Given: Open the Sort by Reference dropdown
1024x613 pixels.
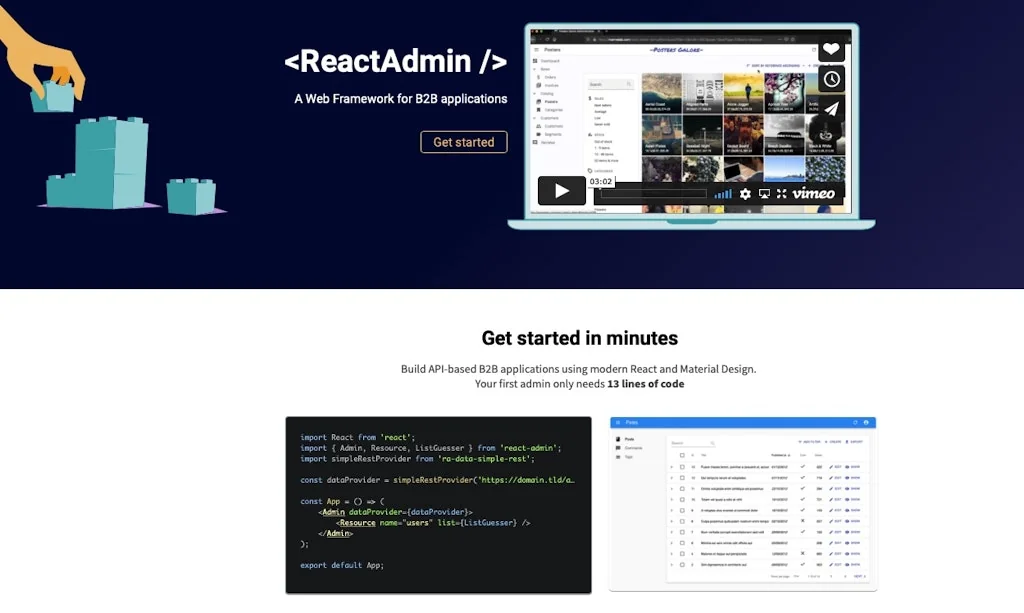Looking at the screenshot, I should [x=774, y=65].
